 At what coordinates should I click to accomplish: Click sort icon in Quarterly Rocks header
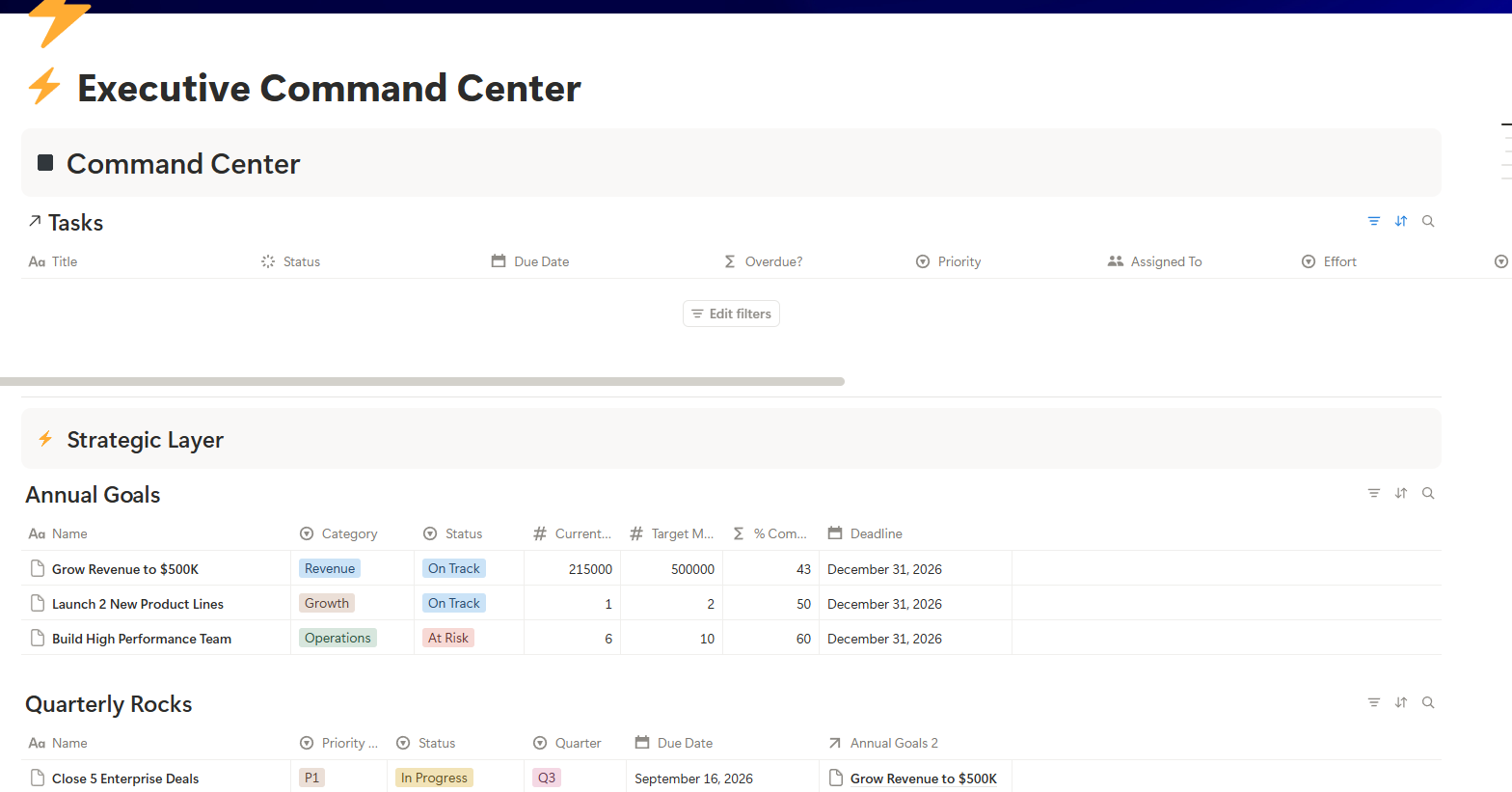[1401, 702]
